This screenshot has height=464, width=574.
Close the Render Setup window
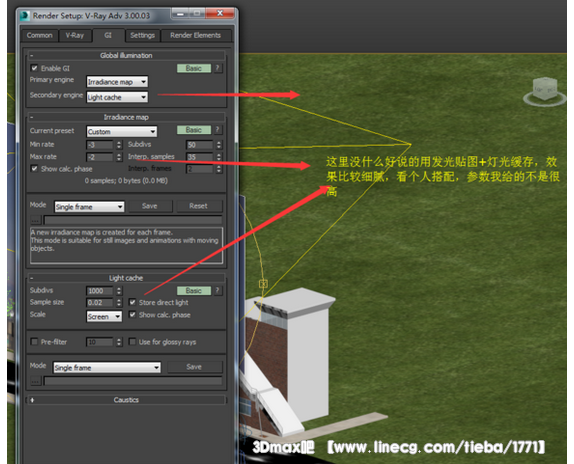click(x=220, y=14)
